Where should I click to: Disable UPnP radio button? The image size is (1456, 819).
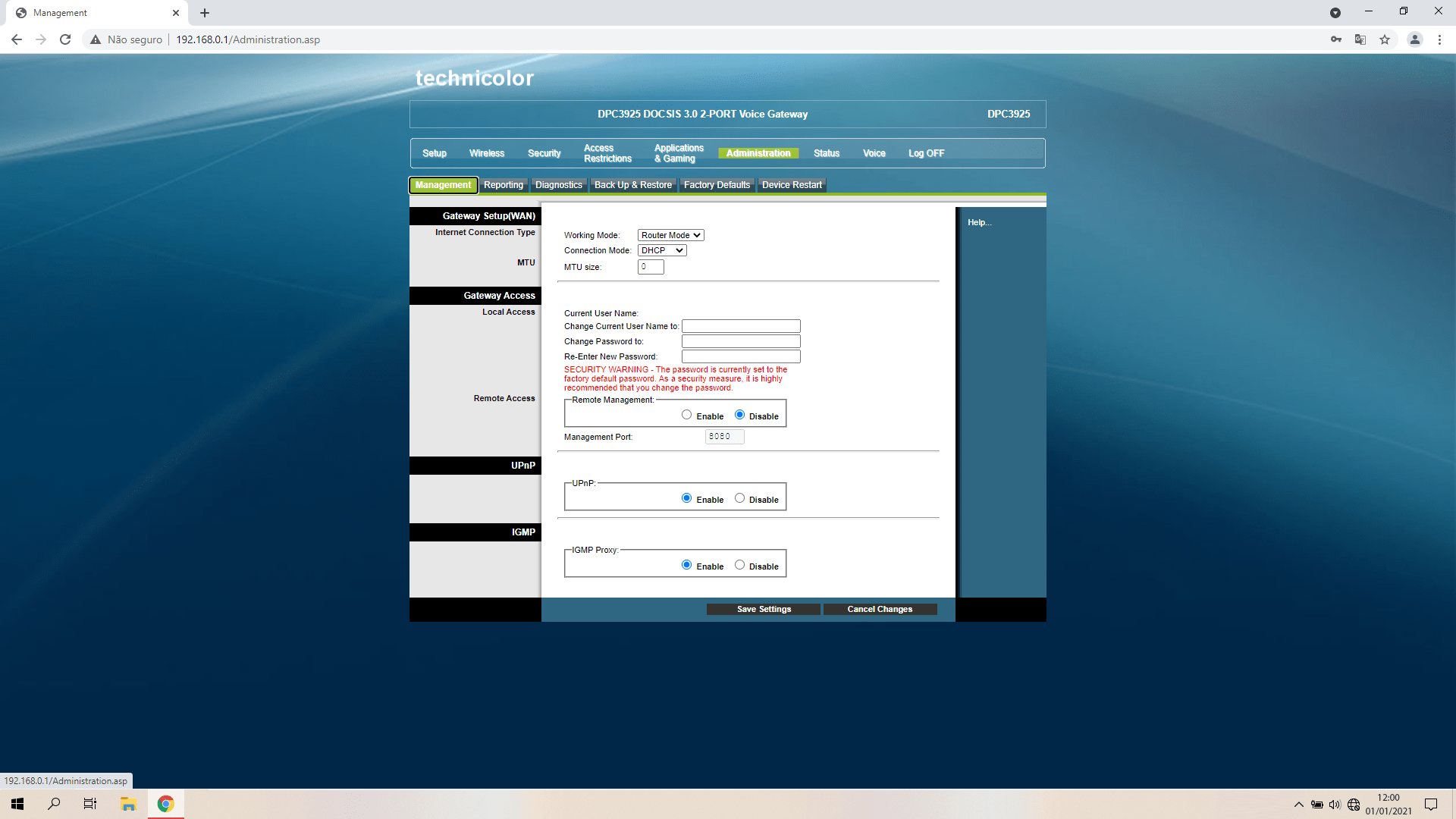point(739,498)
